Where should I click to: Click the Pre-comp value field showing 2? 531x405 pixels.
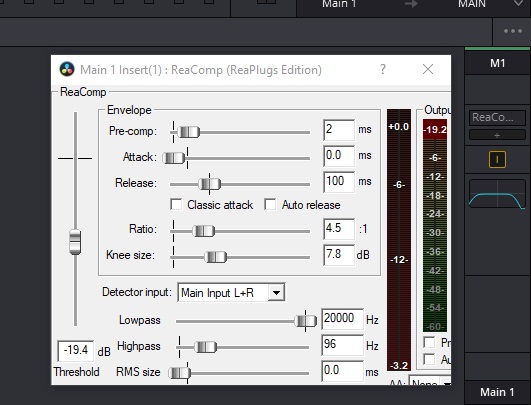[x=339, y=130]
